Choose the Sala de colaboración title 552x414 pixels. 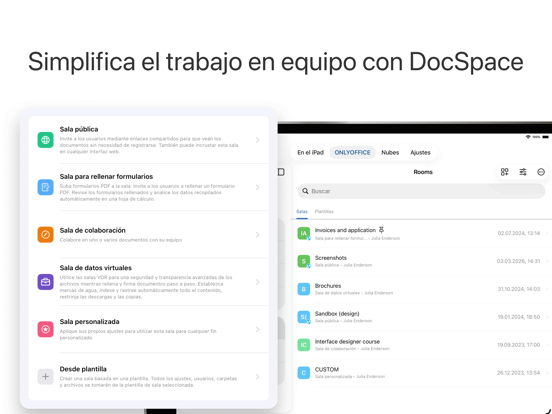point(93,230)
